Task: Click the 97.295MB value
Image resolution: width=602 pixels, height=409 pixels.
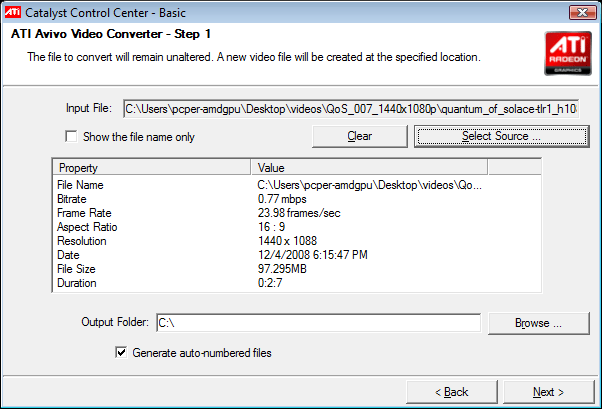Action: click(282, 269)
